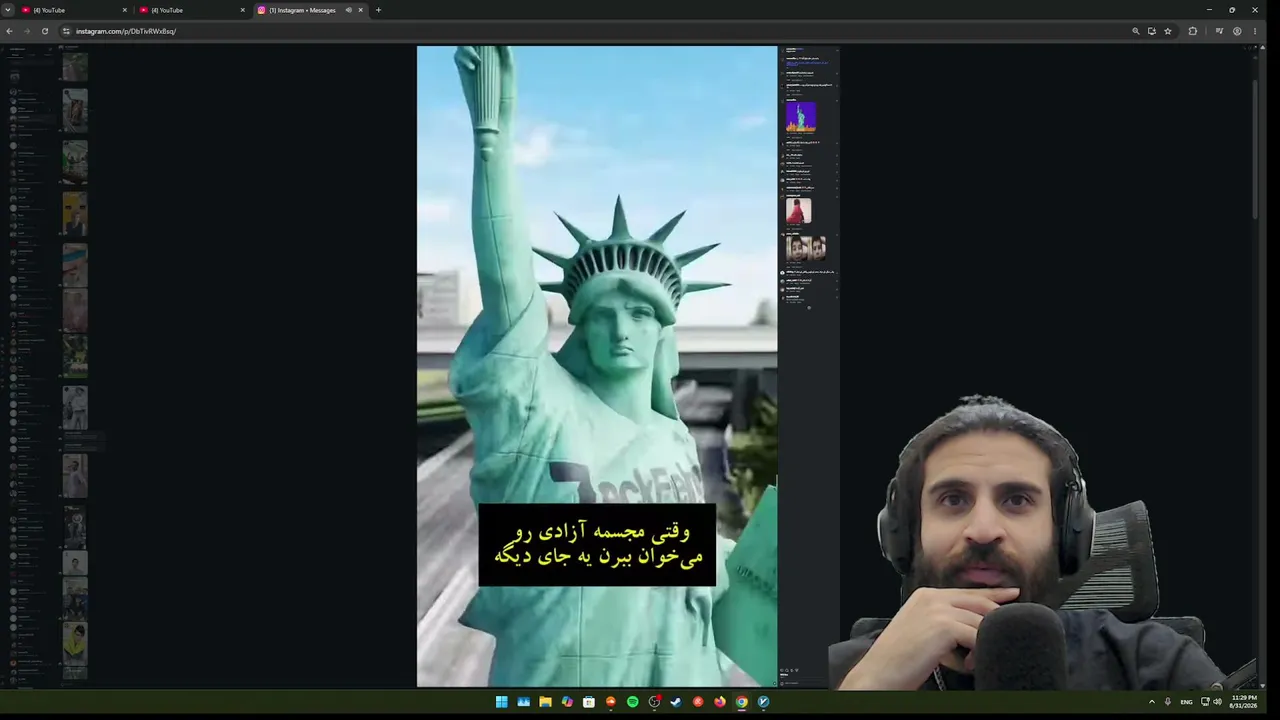This screenshot has width=1280, height=720.
Task: View site information icon in address bar
Action: pos(66,31)
